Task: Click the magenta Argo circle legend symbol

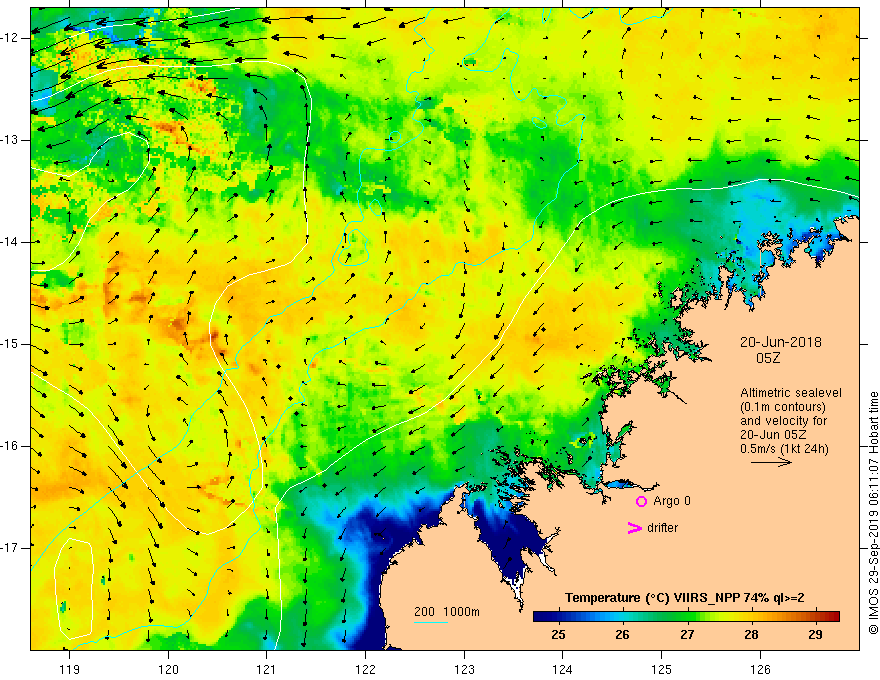Action: [x=641, y=502]
